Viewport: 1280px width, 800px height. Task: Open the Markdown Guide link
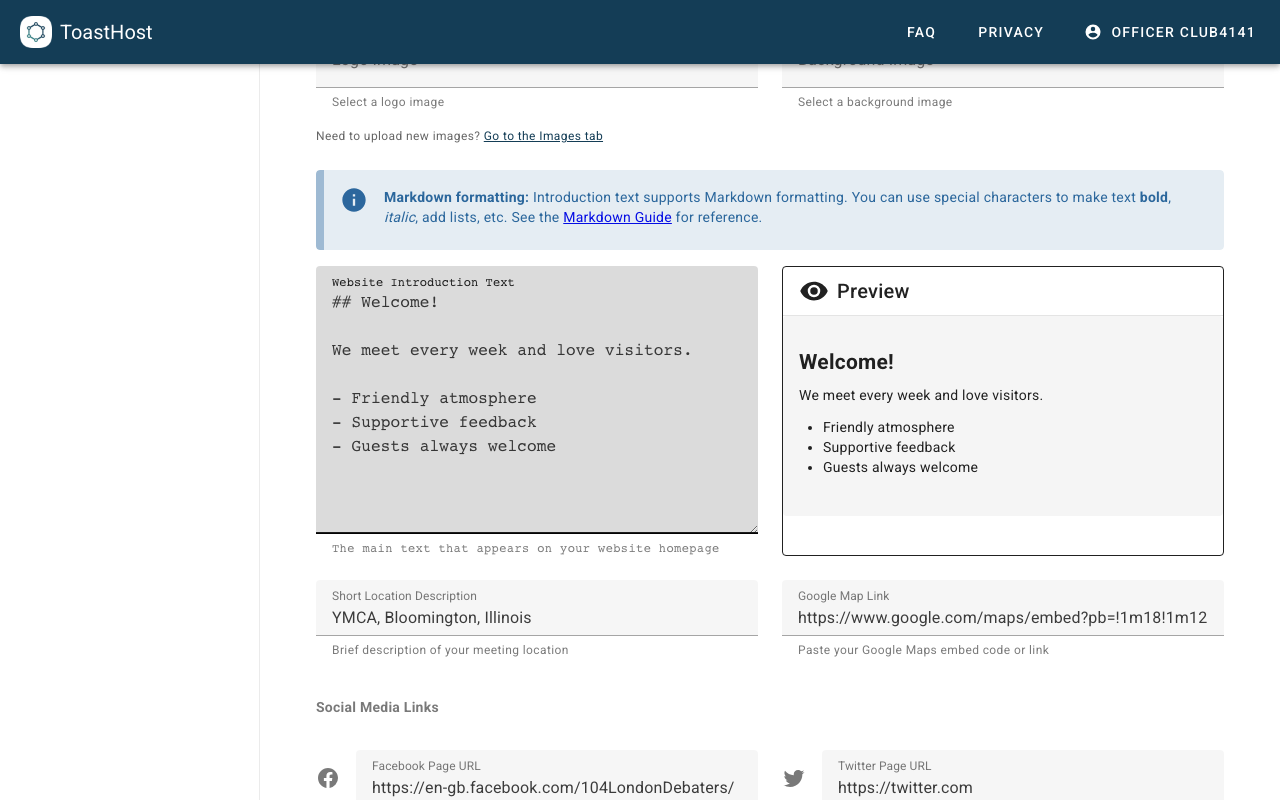[617, 217]
